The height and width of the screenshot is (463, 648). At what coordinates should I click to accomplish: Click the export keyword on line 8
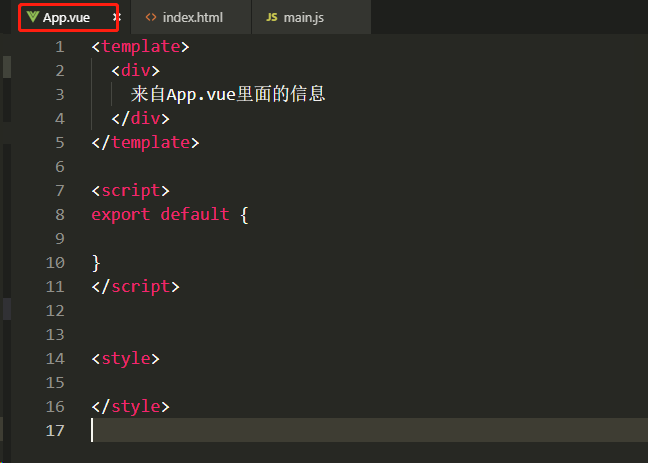[x=121, y=215]
